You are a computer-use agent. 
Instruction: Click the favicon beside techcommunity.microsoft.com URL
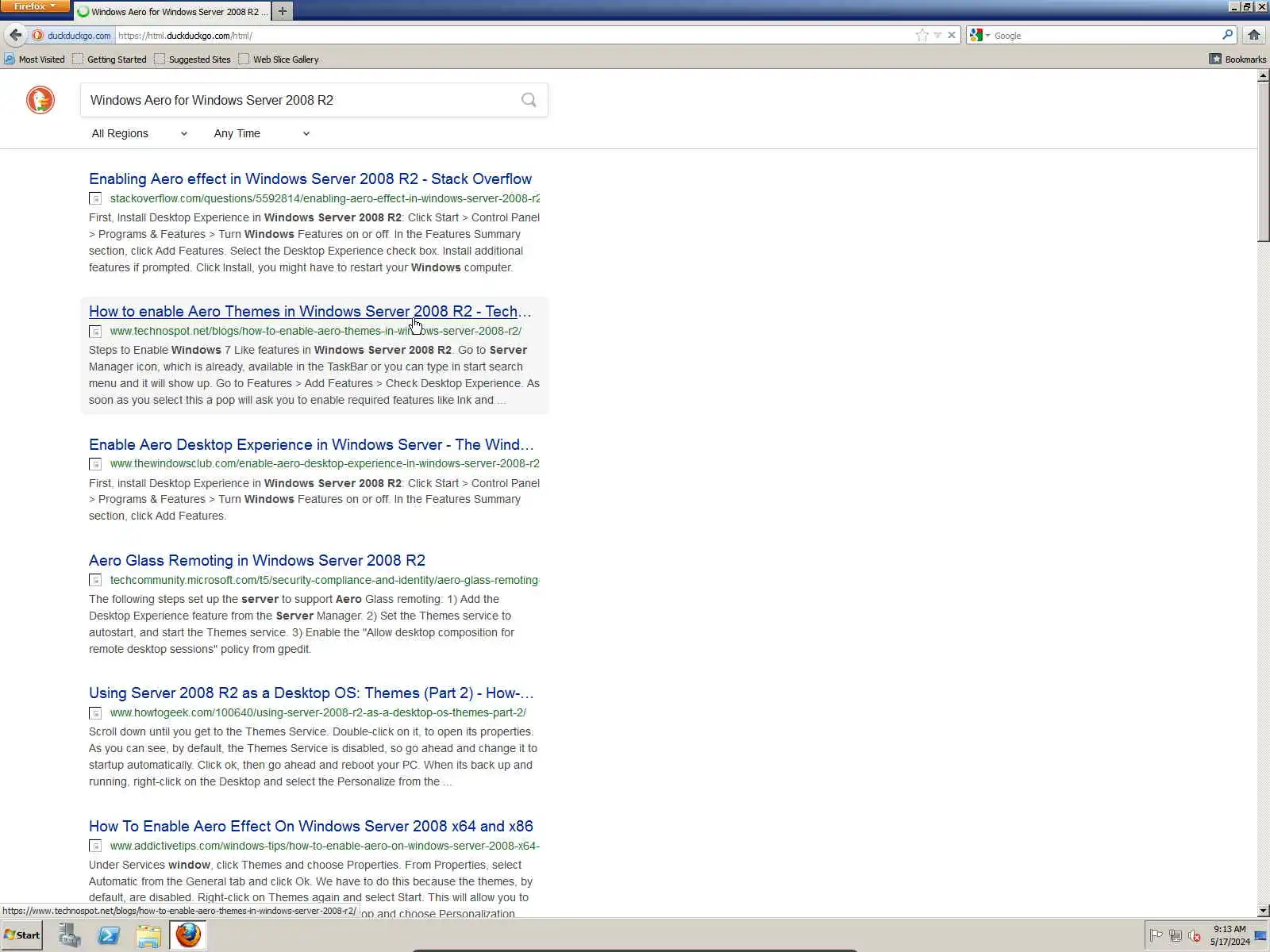pos(95,581)
